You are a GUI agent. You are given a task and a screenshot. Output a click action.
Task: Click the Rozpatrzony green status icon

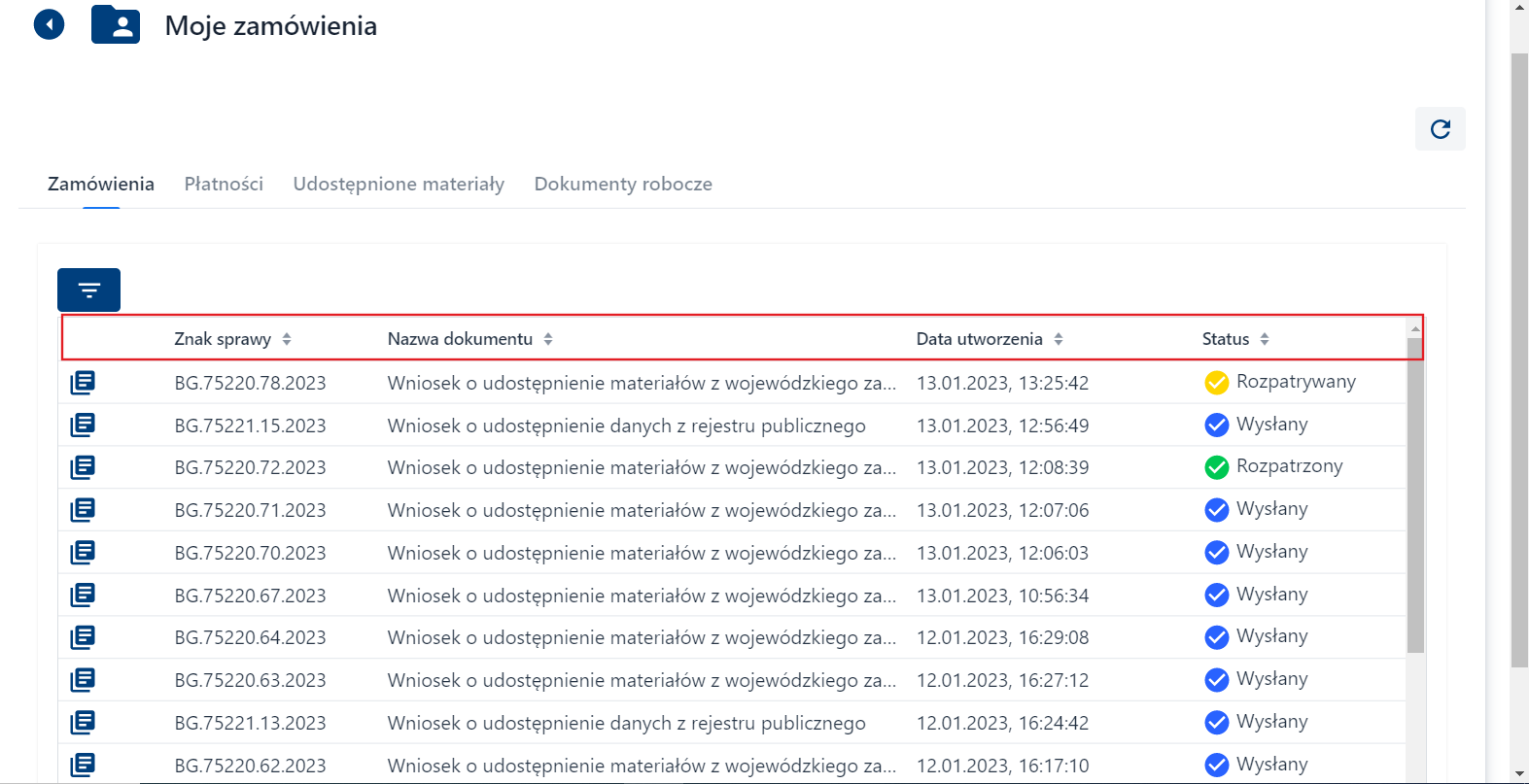tap(1216, 467)
